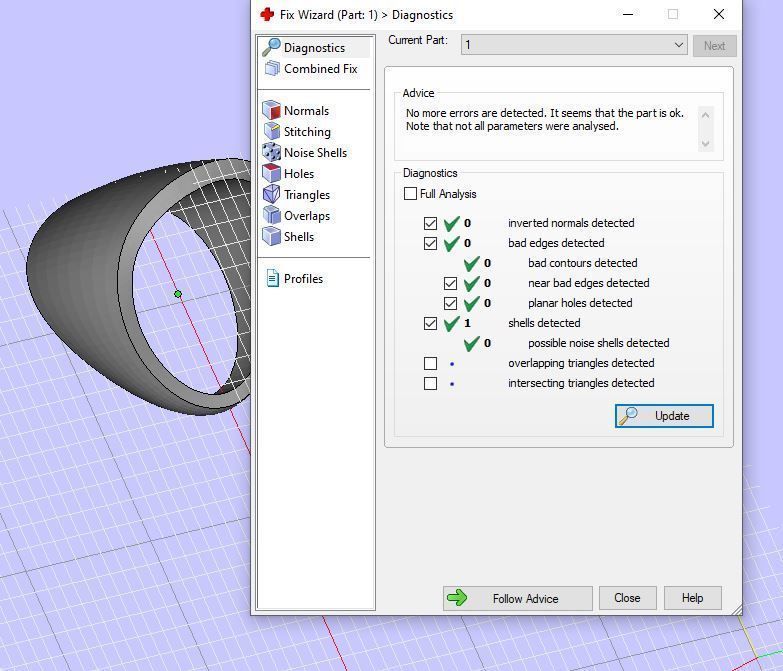
Task: Click the Noise Shells icon
Action: [272, 152]
